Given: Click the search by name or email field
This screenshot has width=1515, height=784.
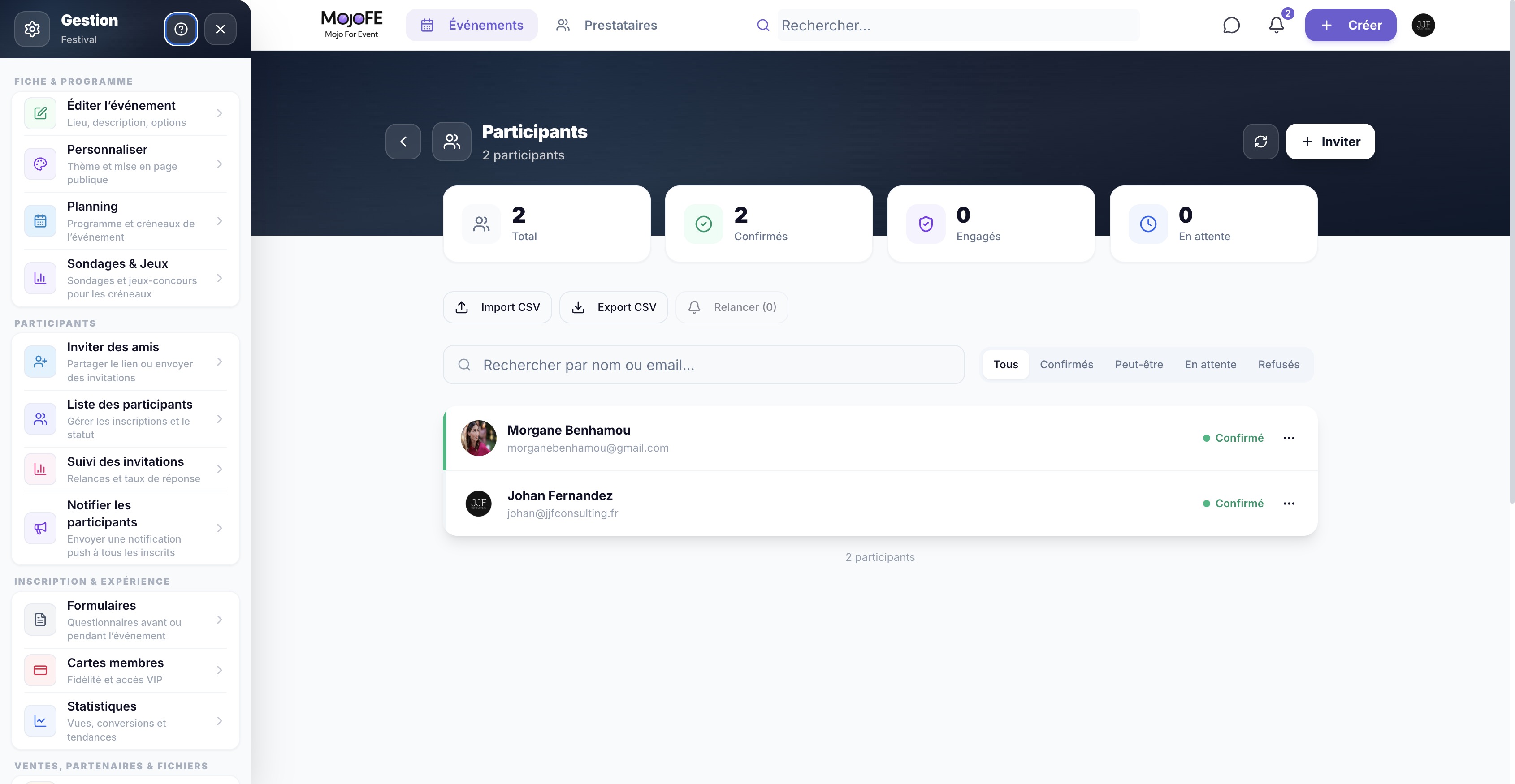Looking at the screenshot, I should 703,365.
